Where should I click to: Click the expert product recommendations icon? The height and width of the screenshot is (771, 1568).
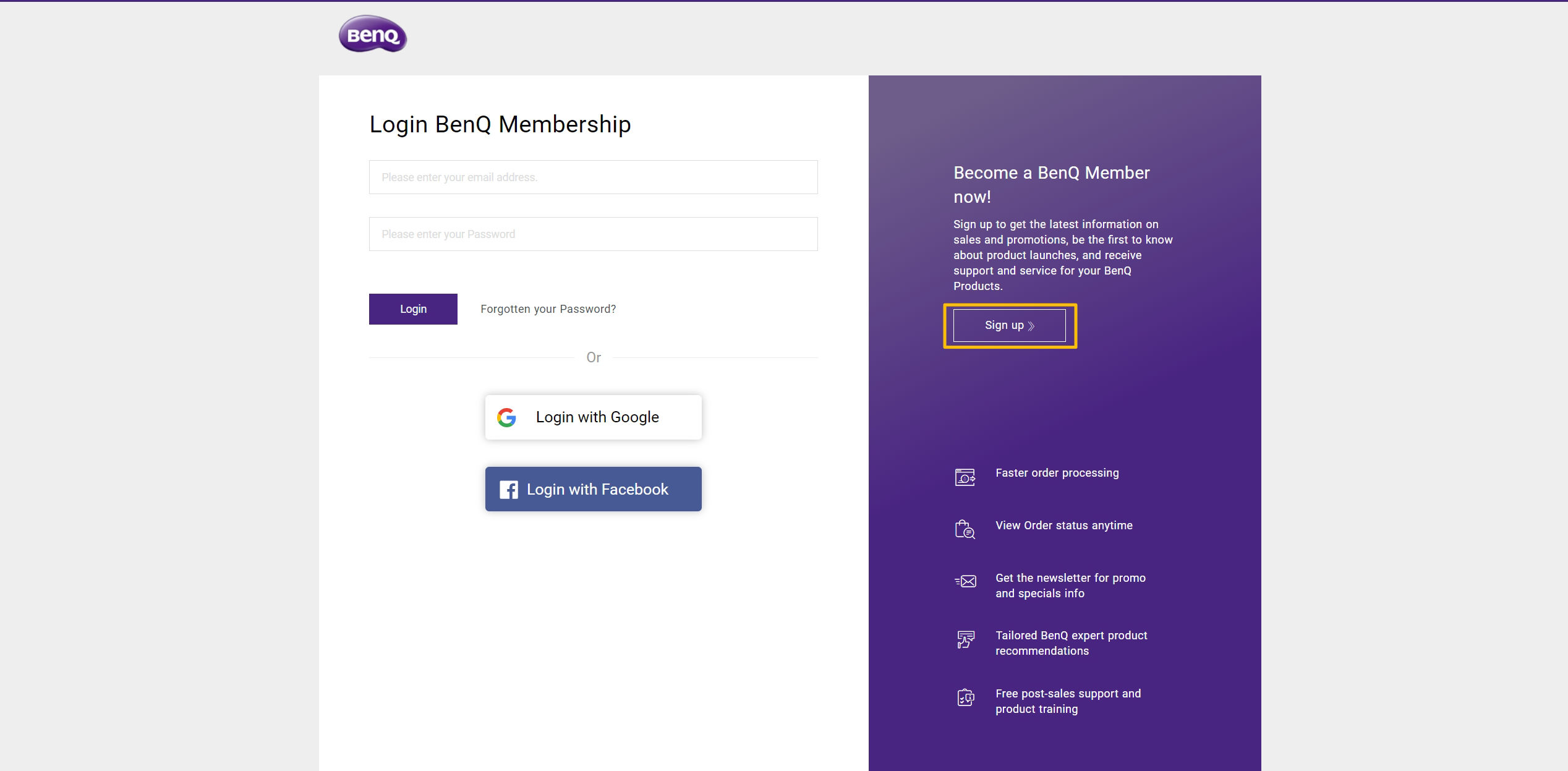965,639
